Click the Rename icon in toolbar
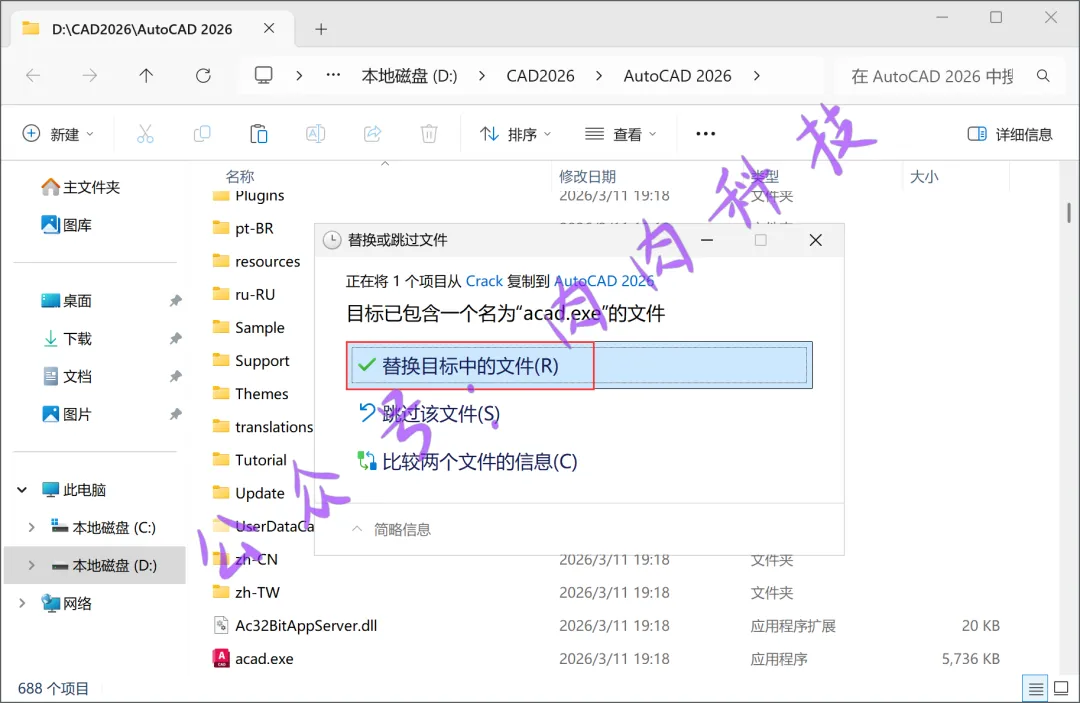This screenshot has height=703, width=1080. click(x=315, y=134)
